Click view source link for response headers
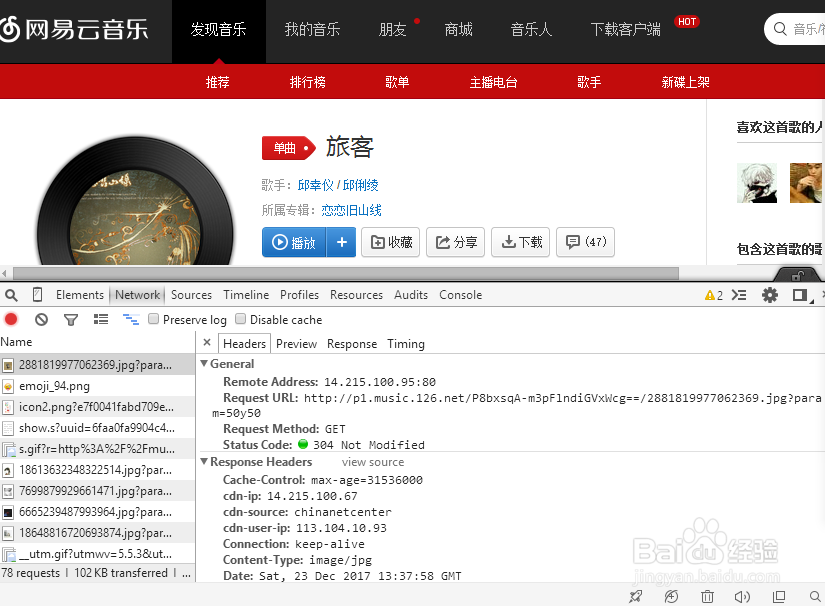Screen dimensions: 825x606 [x=373, y=462]
